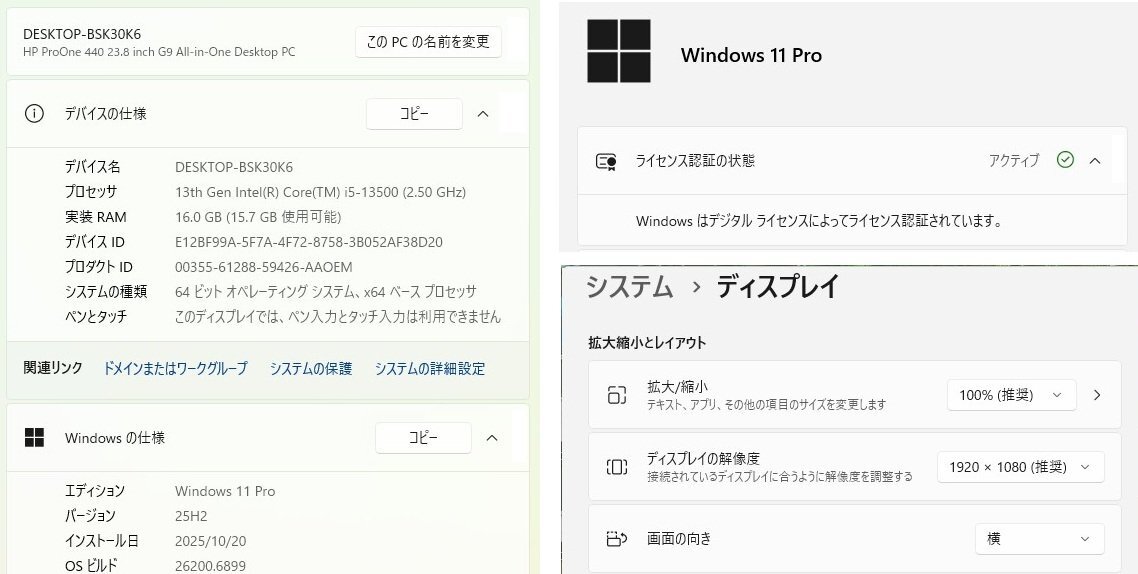Collapse the Windows の仕様 section
The width and height of the screenshot is (1138, 574).
[491, 438]
